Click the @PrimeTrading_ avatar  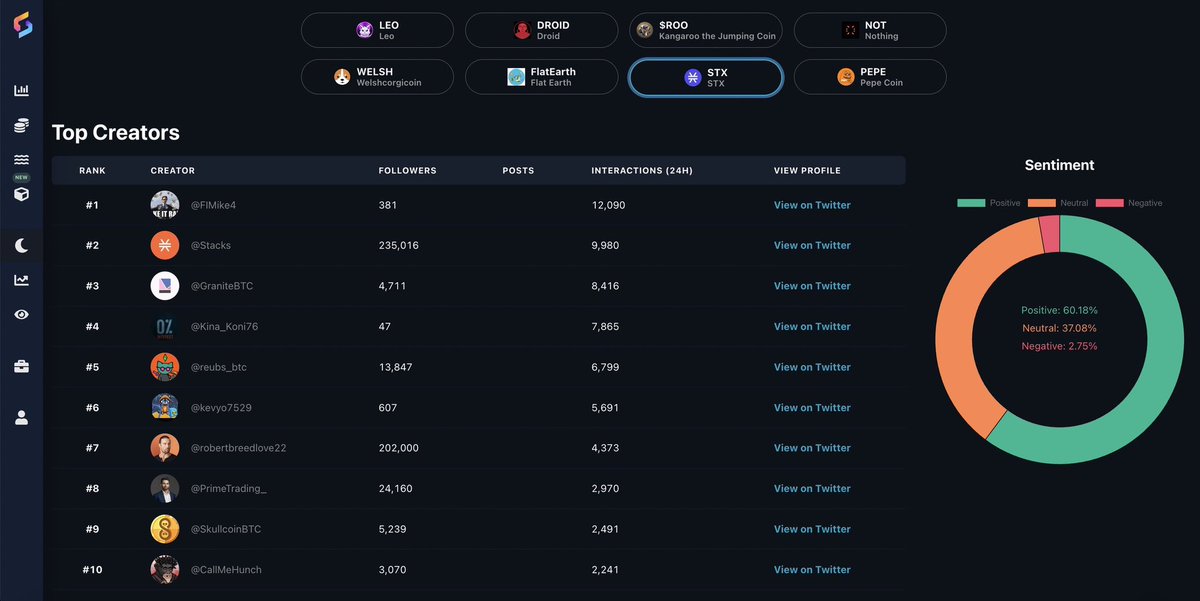165,488
